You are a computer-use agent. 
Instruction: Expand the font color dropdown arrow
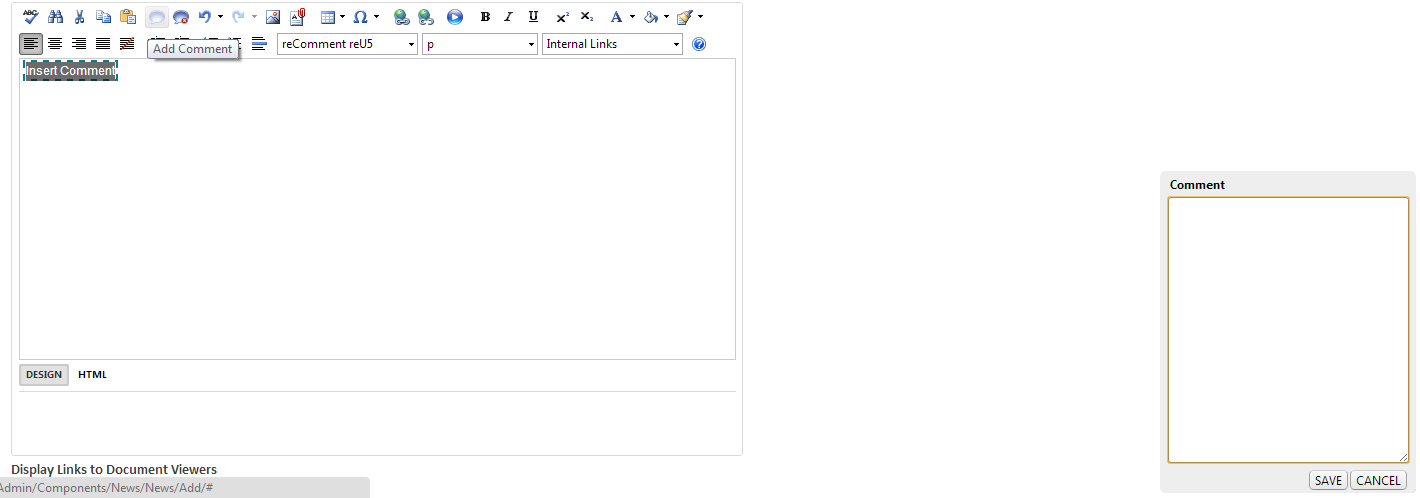tap(632, 17)
